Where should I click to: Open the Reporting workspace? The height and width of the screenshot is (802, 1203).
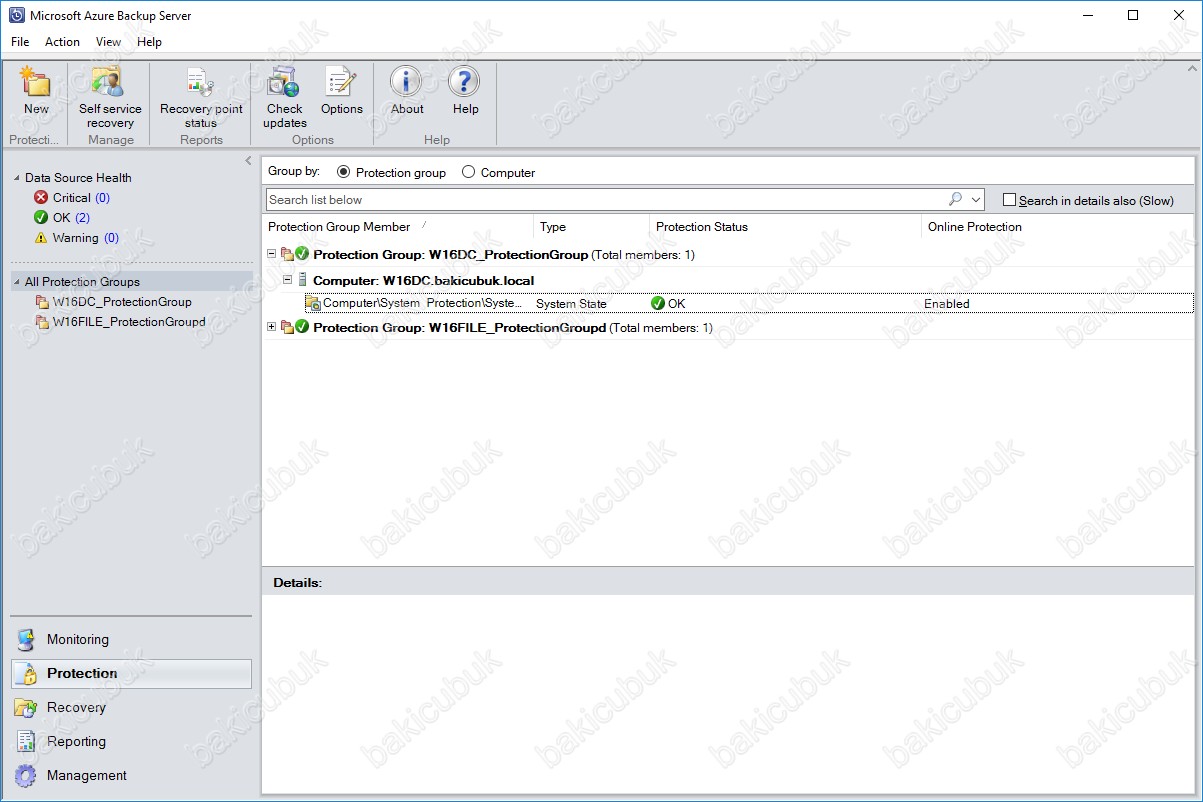(x=131, y=742)
